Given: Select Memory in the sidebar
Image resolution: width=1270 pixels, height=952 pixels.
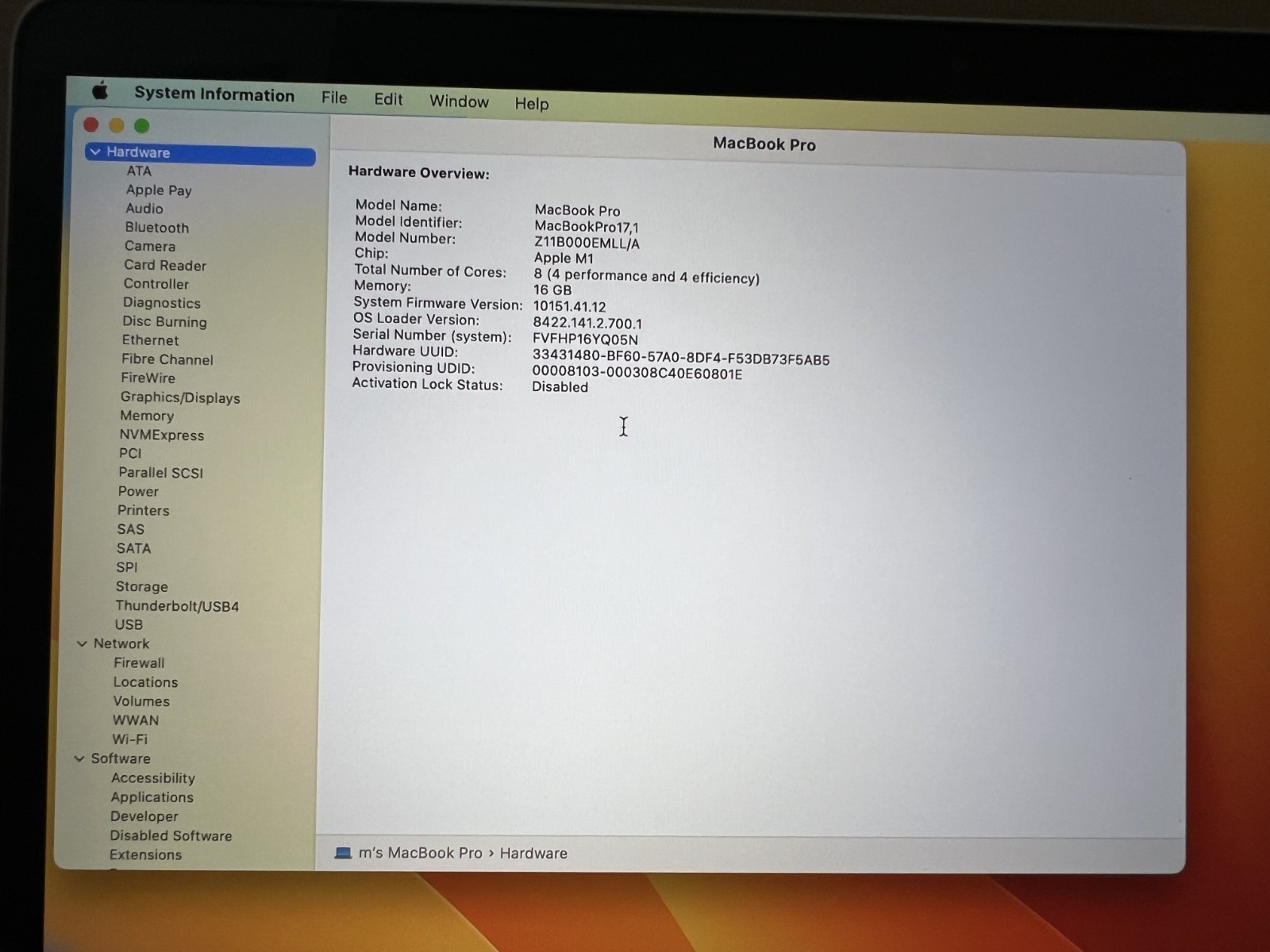Looking at the screenshot, I should (x=147, y=416).
